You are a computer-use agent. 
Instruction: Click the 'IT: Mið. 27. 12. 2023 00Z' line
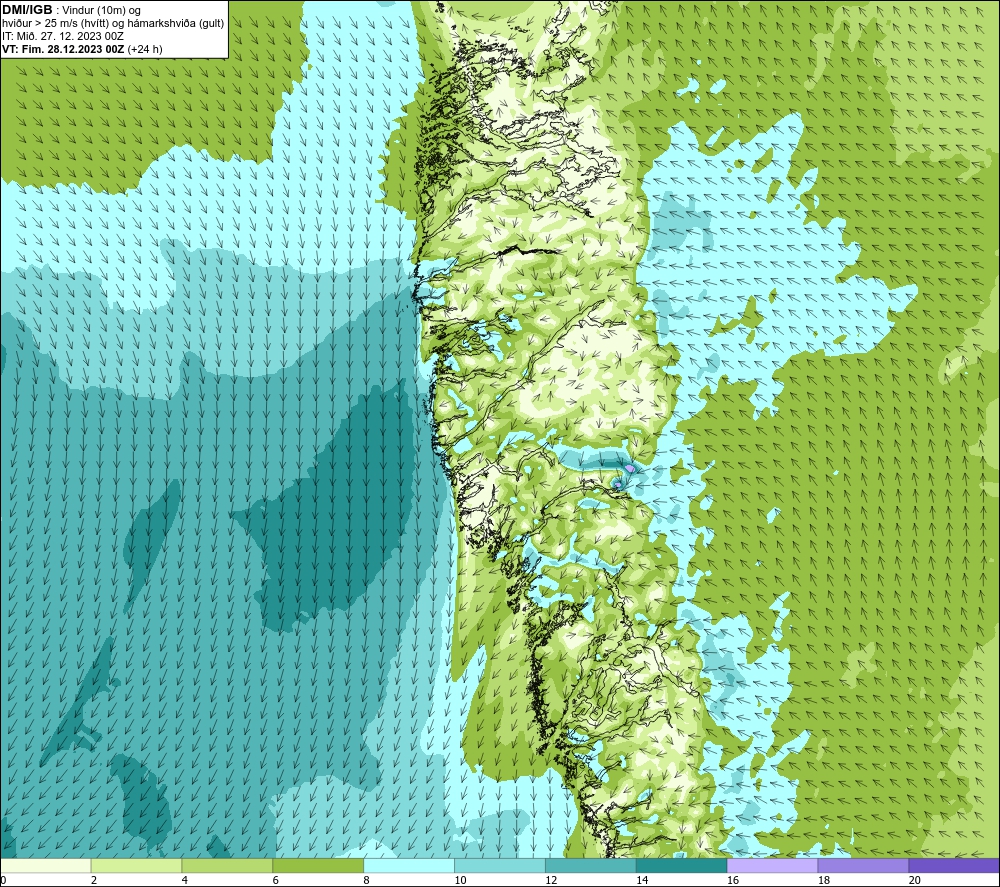62,36
